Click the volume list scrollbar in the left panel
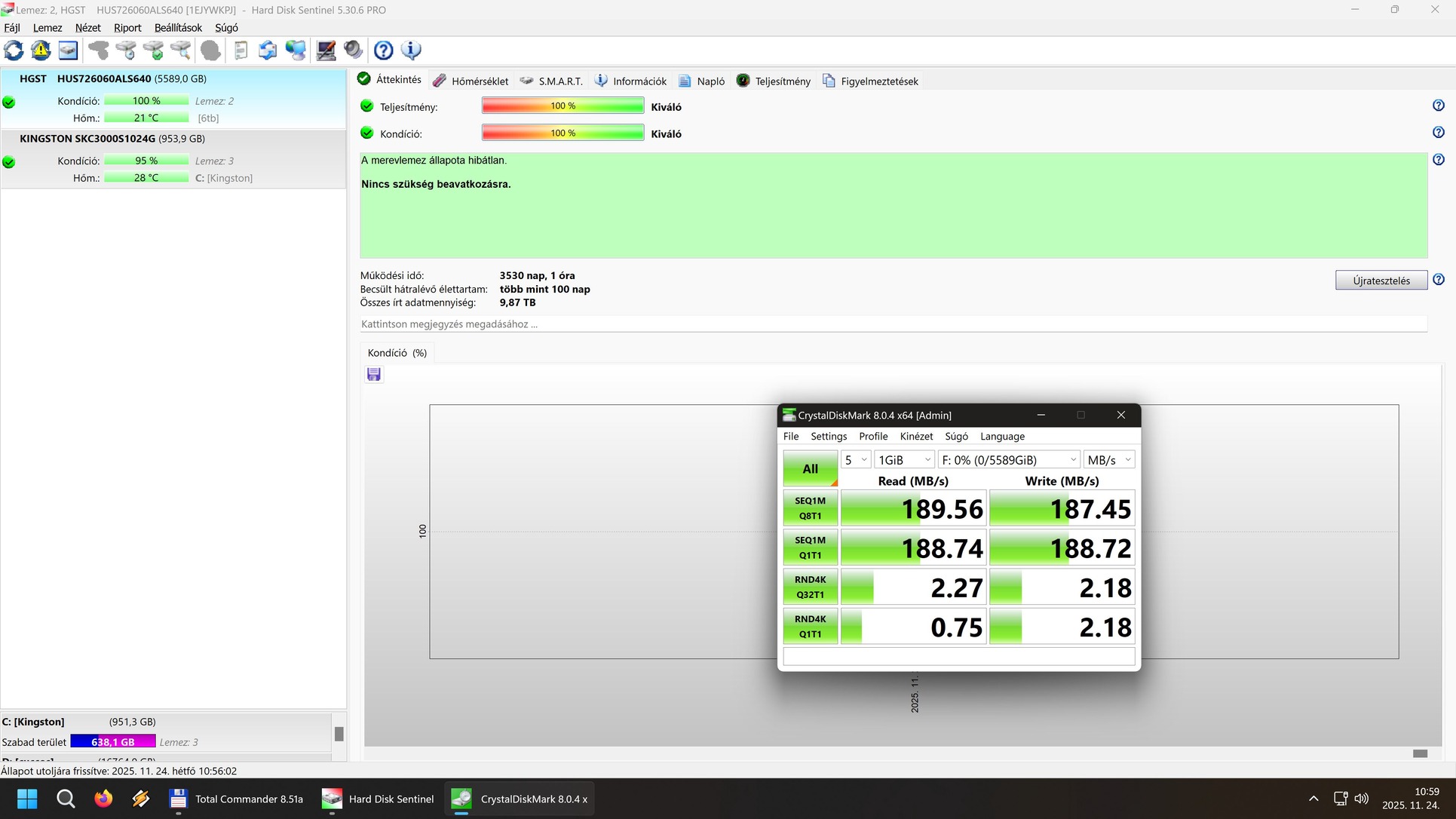 (x=339, y=734)
